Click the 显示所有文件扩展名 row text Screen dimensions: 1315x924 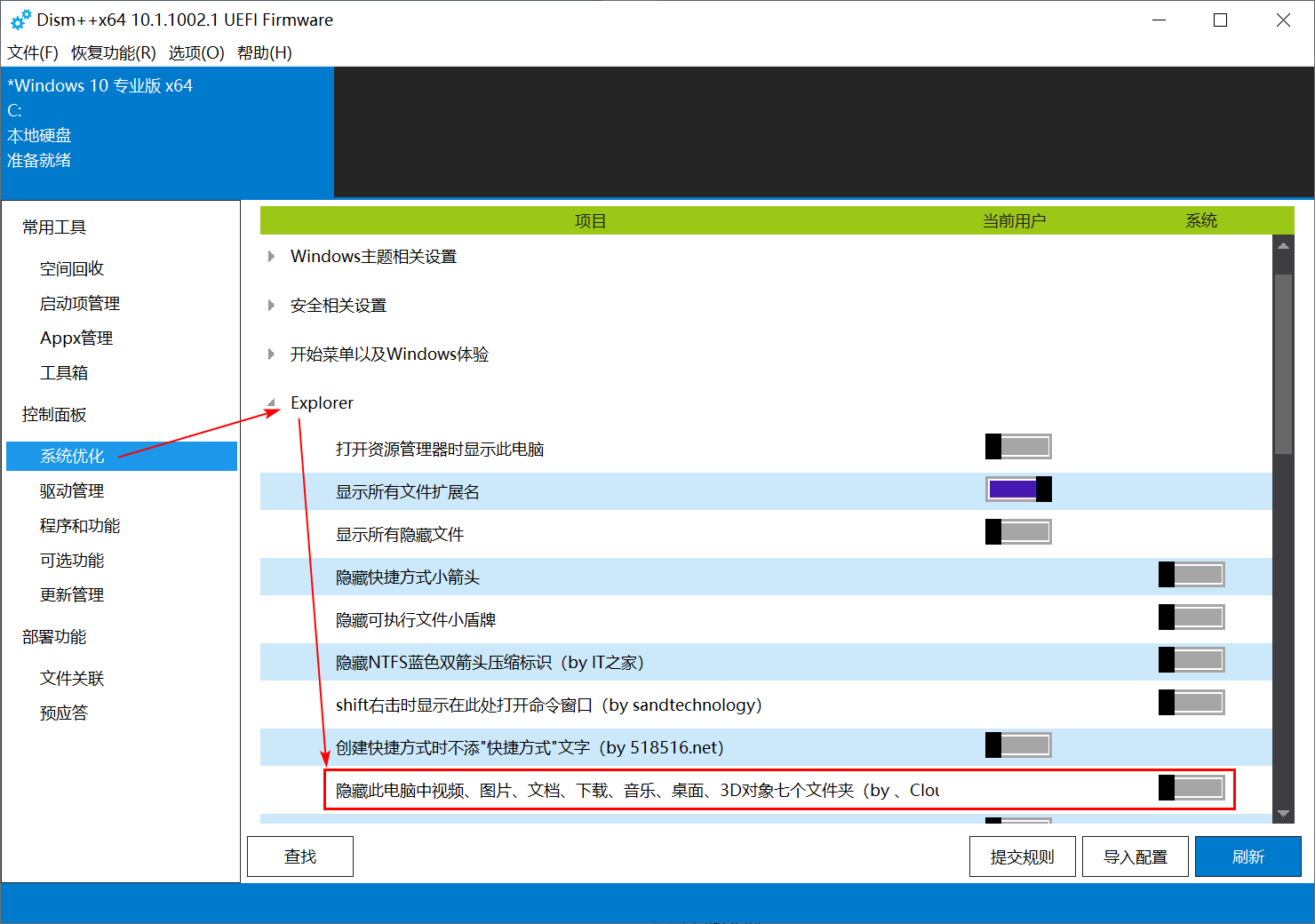pos(407,492)
